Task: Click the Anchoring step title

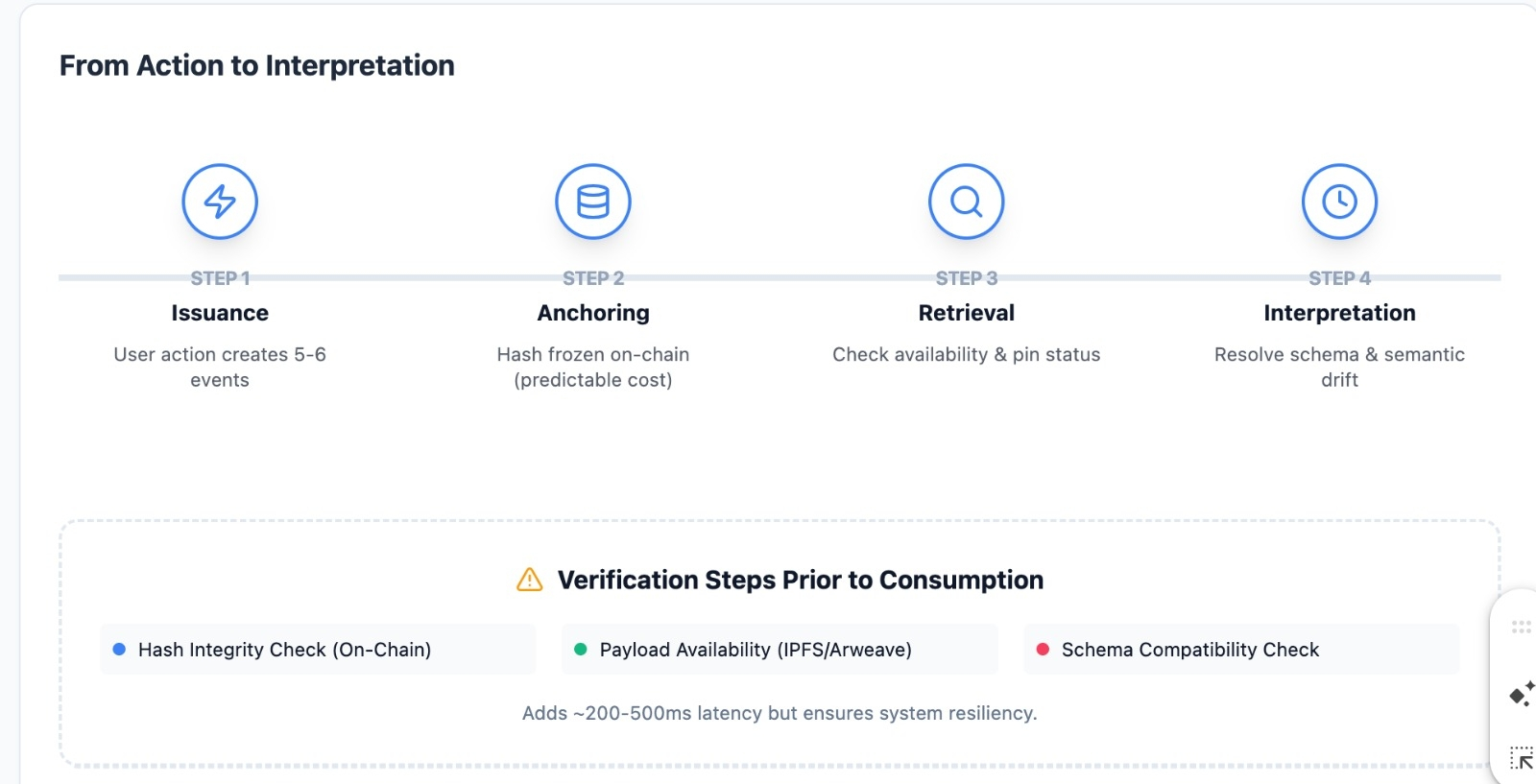Action: (x=593, y=313)
